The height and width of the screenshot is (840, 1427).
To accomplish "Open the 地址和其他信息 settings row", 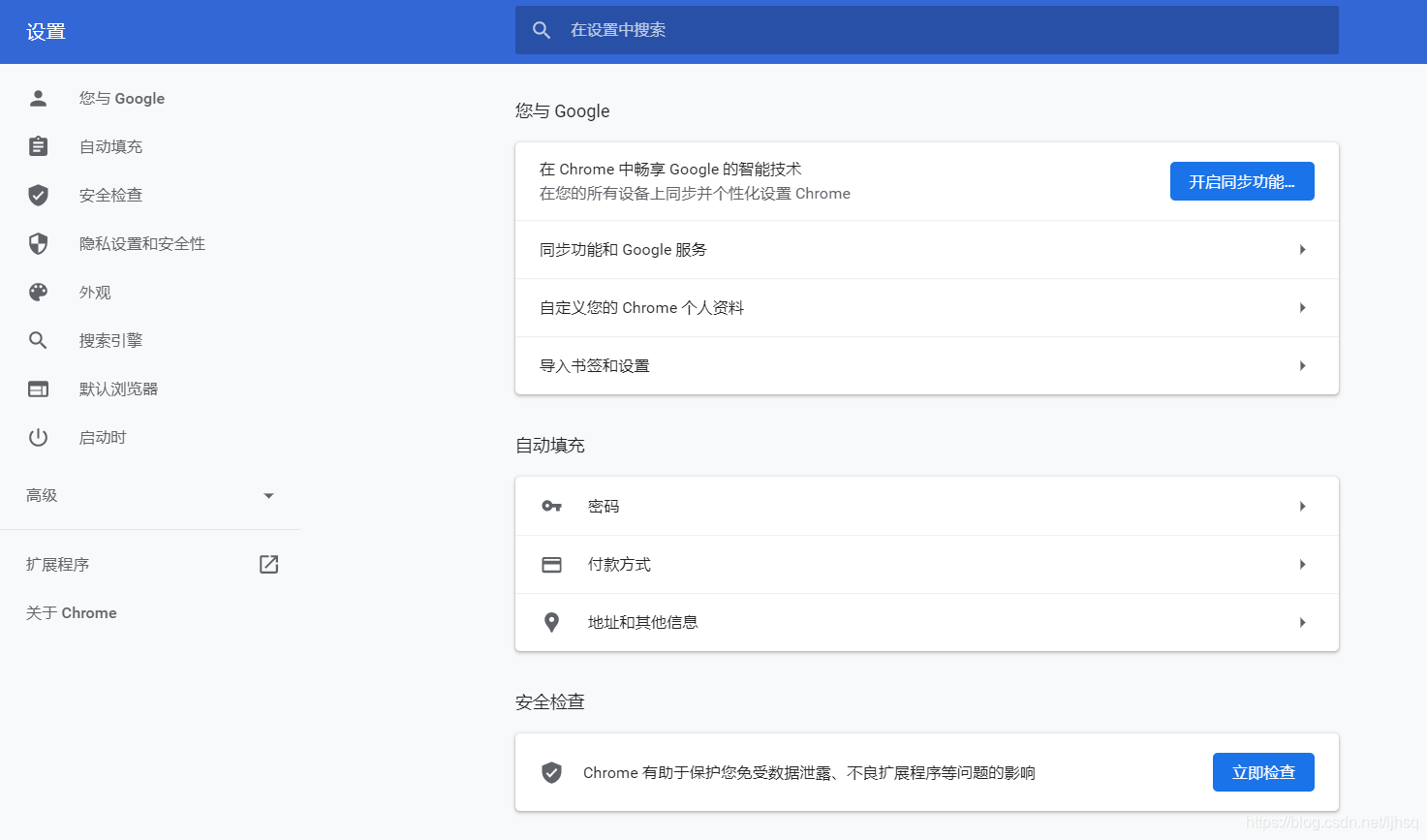I will coord(927,622).
